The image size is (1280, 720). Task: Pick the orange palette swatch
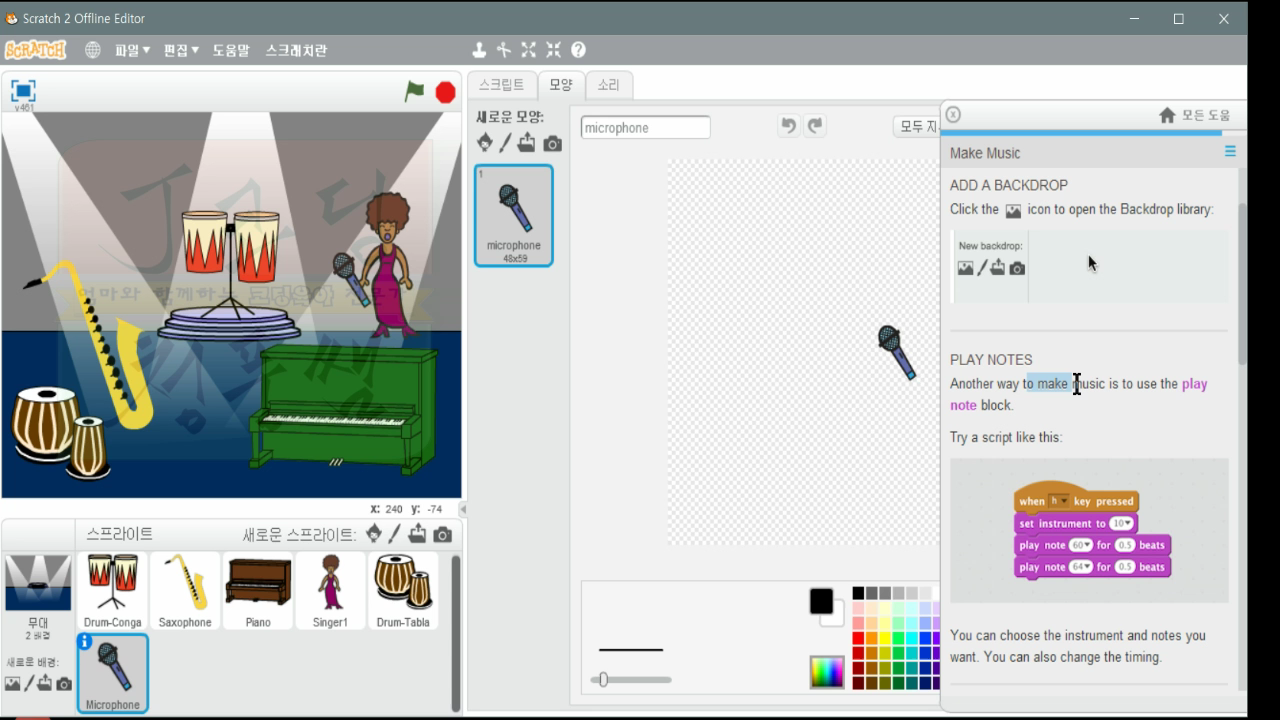click(x=871, y=638)
